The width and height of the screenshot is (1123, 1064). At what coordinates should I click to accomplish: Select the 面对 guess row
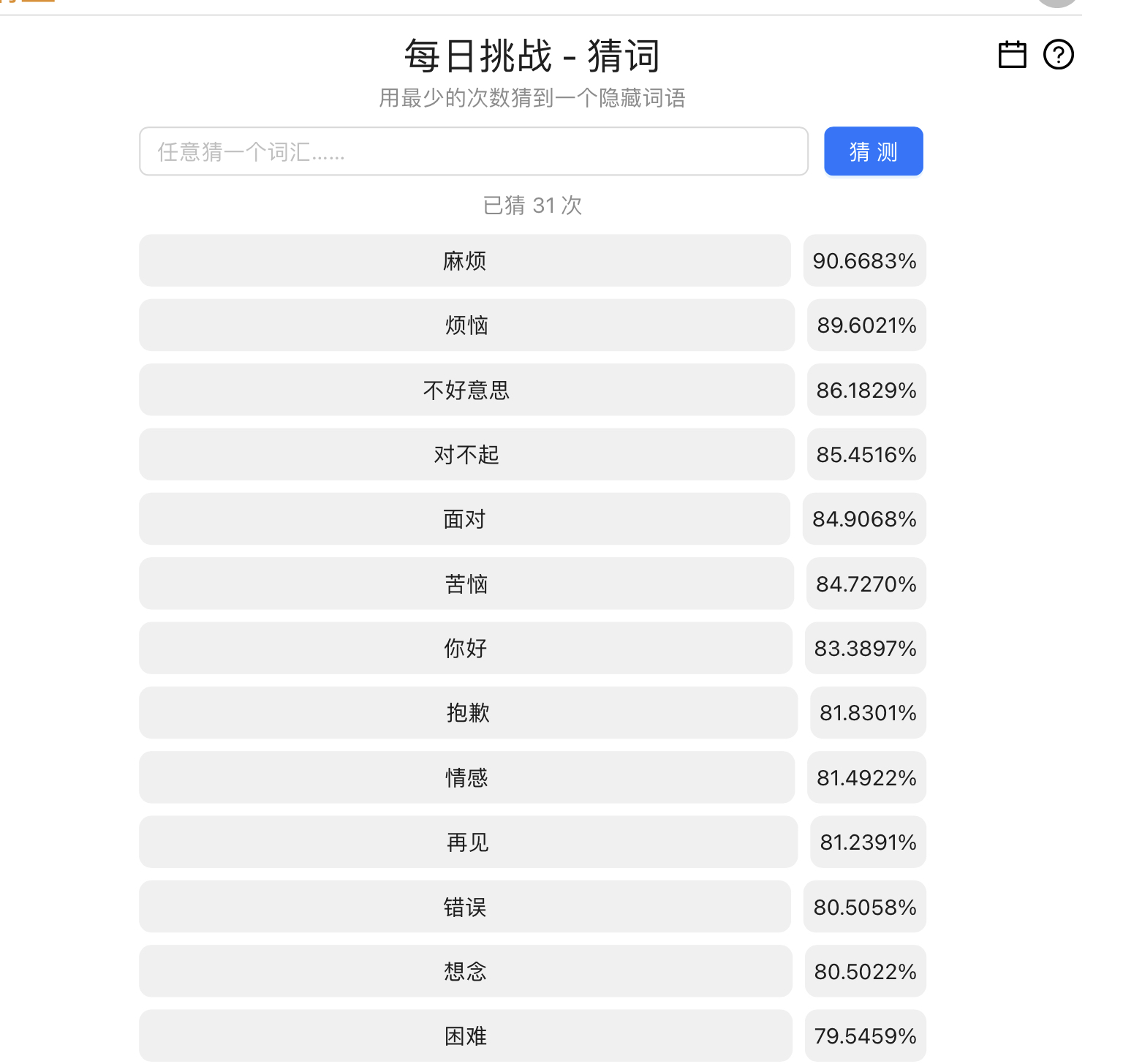click(464, 519)
